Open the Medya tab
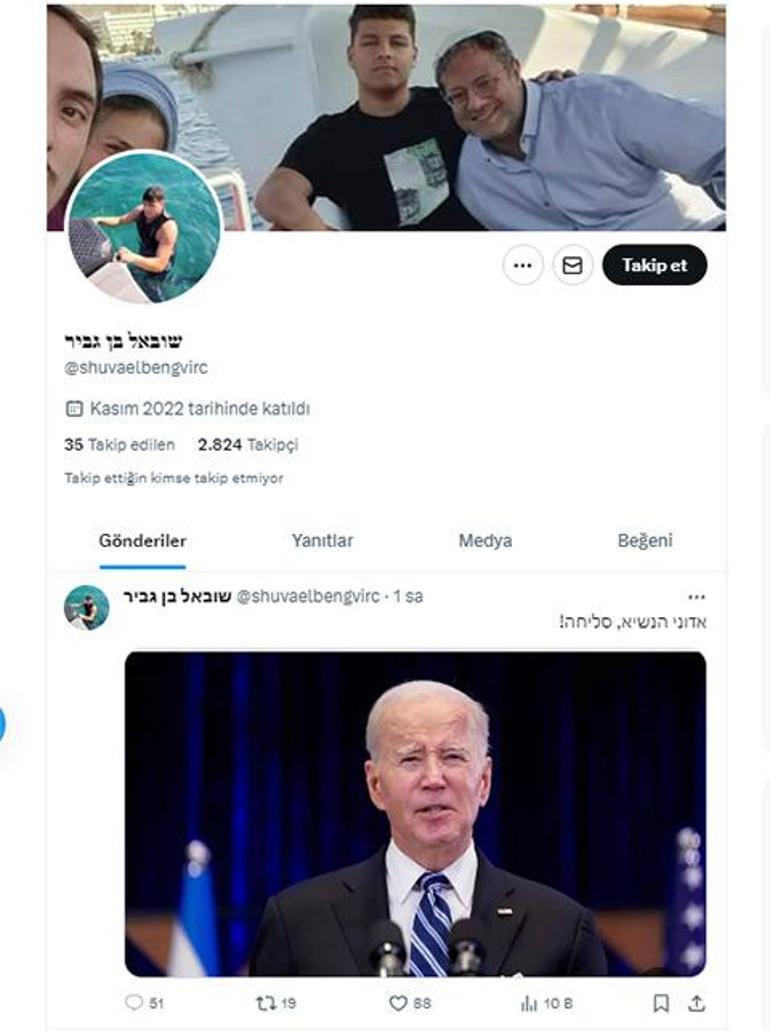Viewport: 770px width, 1031px height. coord(485,540)
